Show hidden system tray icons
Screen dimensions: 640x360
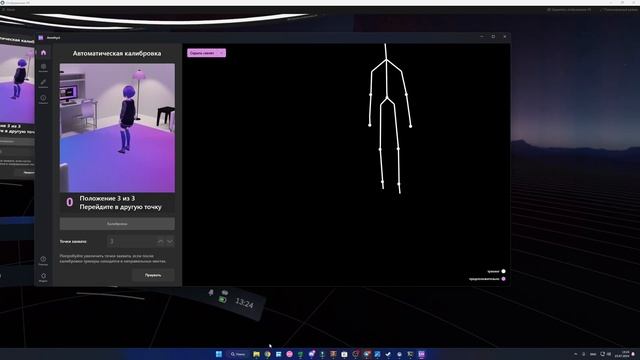coord(576,354)
